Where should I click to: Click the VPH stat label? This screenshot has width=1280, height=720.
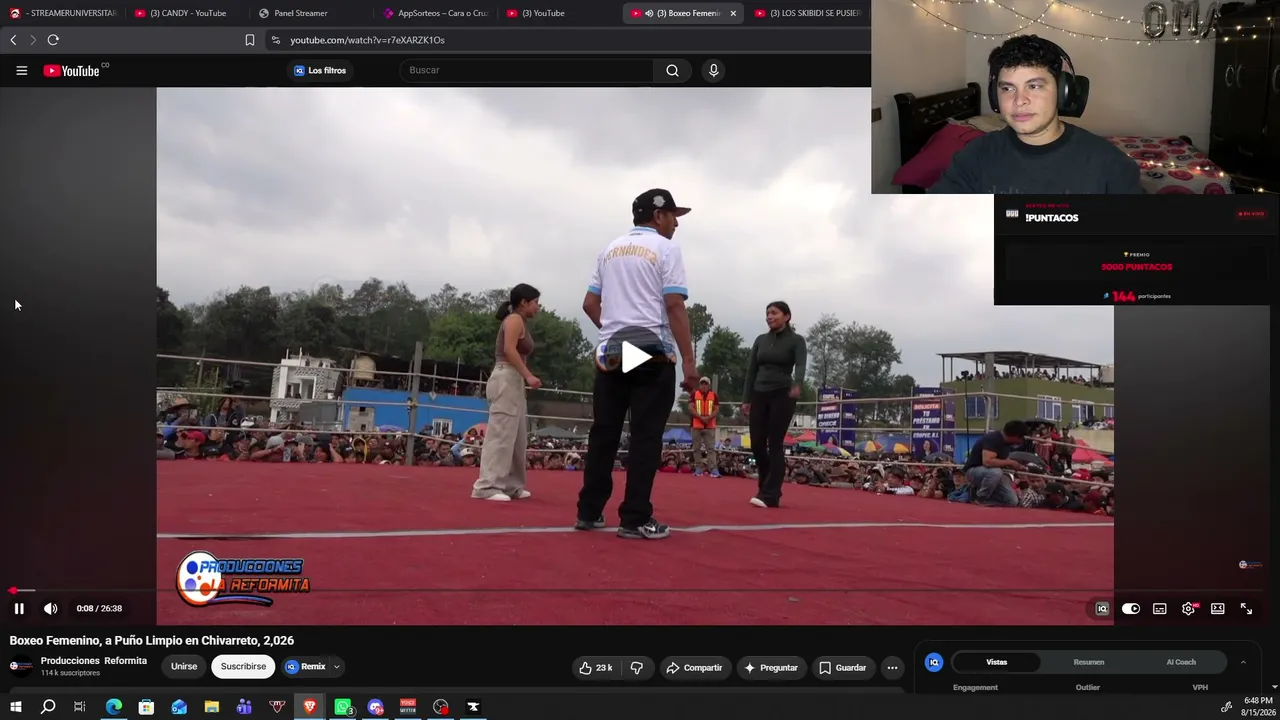point(1200,687)
